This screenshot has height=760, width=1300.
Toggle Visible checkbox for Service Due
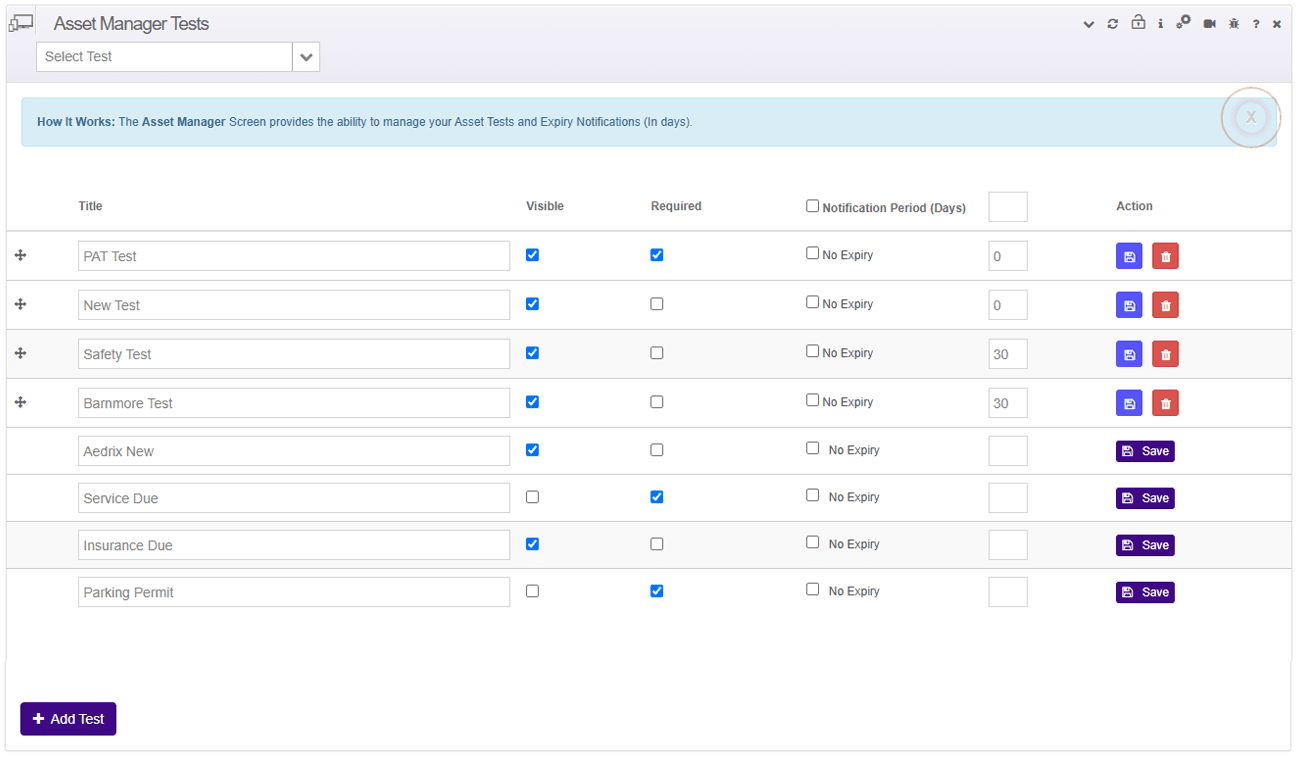click(x=532, y=496)
